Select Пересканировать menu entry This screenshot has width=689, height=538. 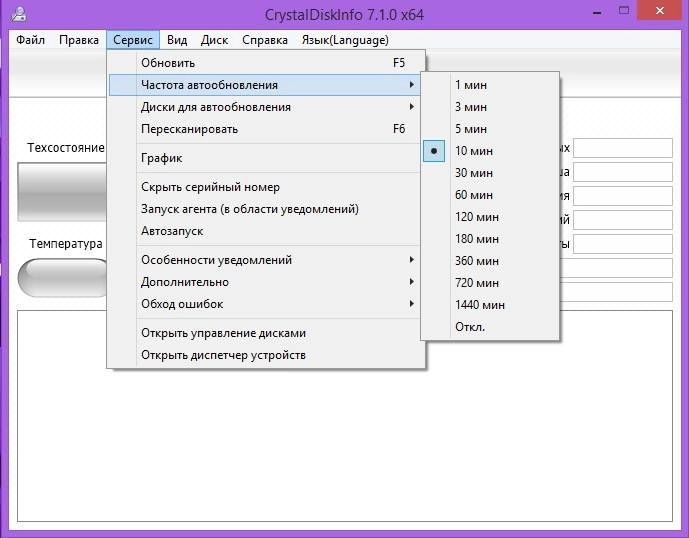pyautogui.click(x=265, y=129)
